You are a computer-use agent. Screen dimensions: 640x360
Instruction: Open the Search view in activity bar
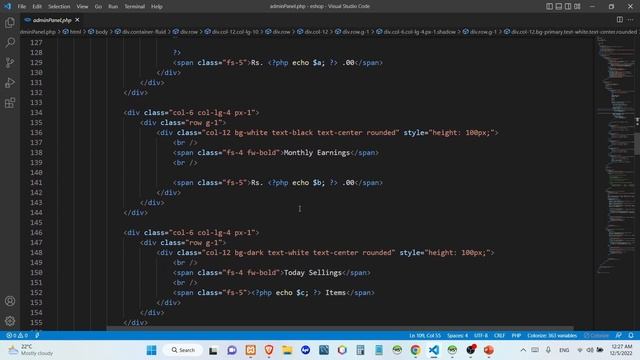pyautogui.click(x=10, y=42)
